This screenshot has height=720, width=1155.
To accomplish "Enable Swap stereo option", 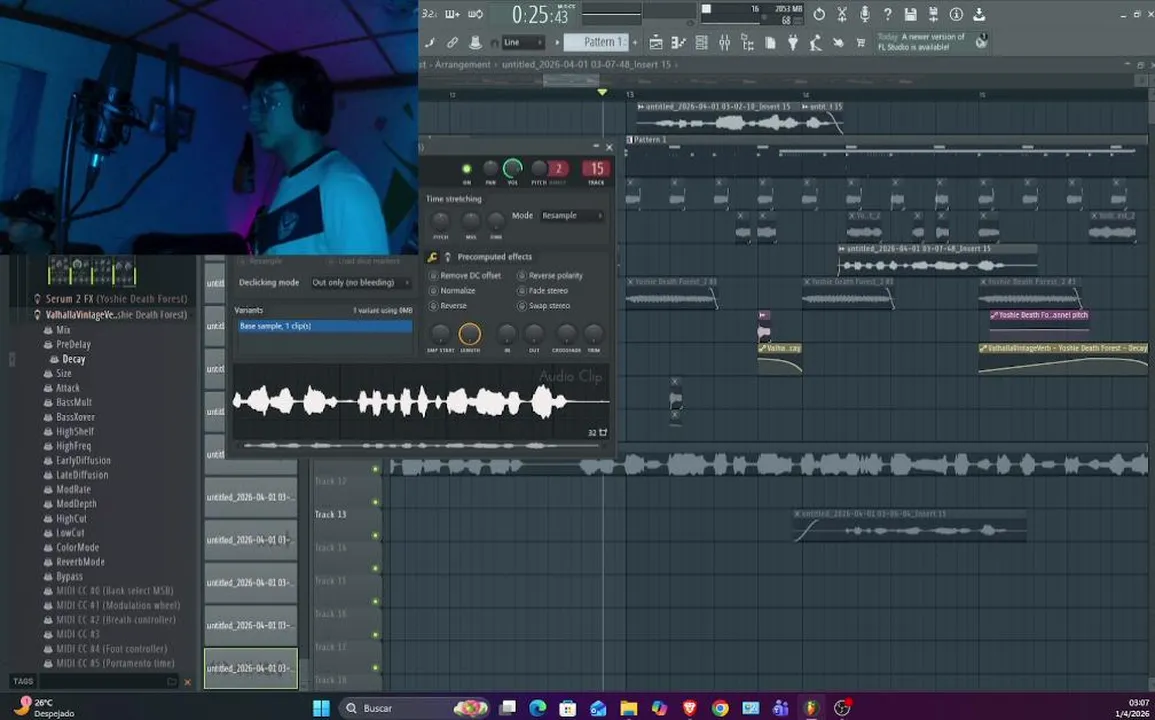I will (544, 306).
